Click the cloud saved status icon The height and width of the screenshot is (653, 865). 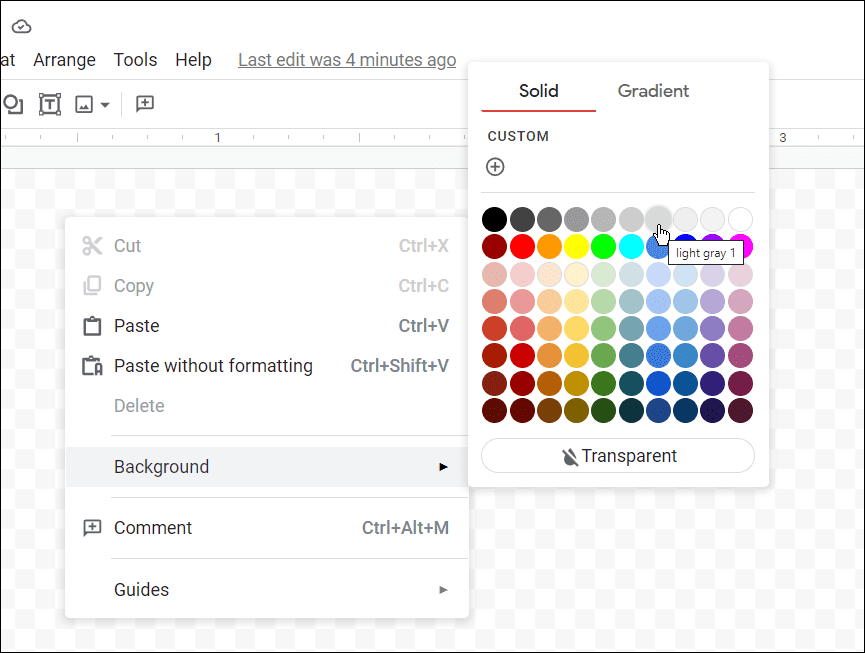coord(22,26)
